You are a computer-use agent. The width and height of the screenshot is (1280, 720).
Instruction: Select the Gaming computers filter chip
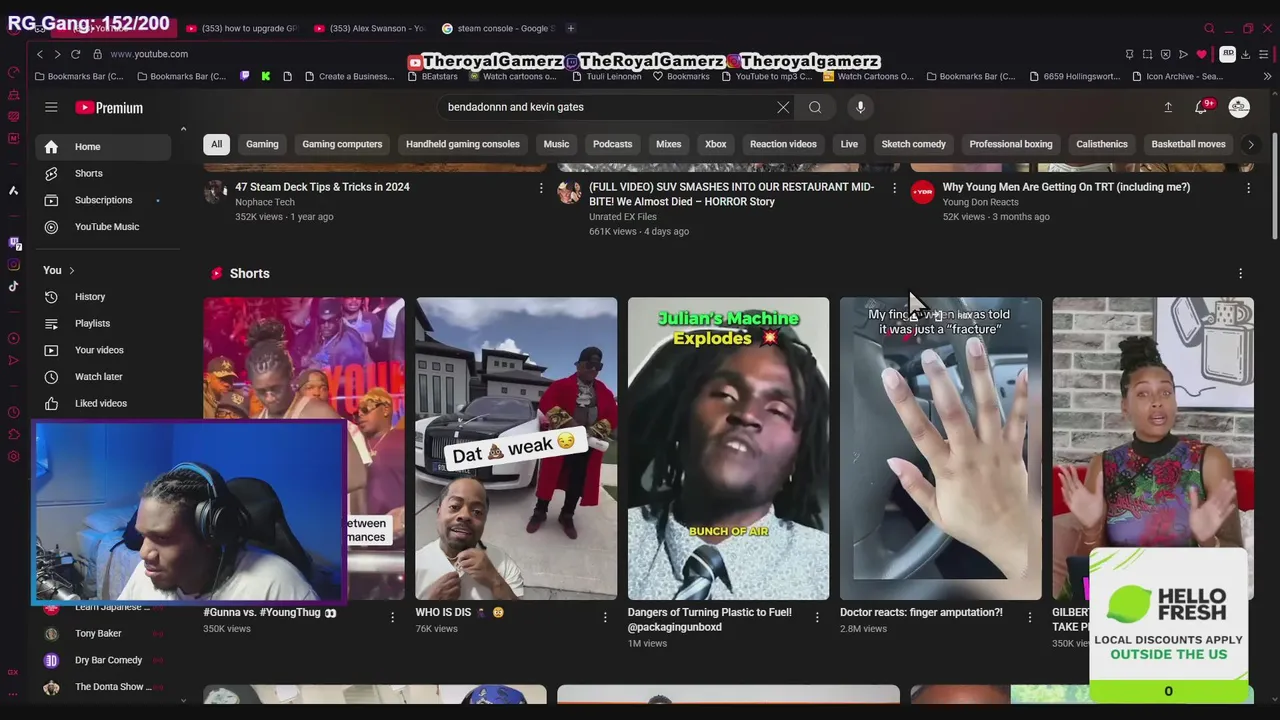pyautogui.click(x=342, y=144)
